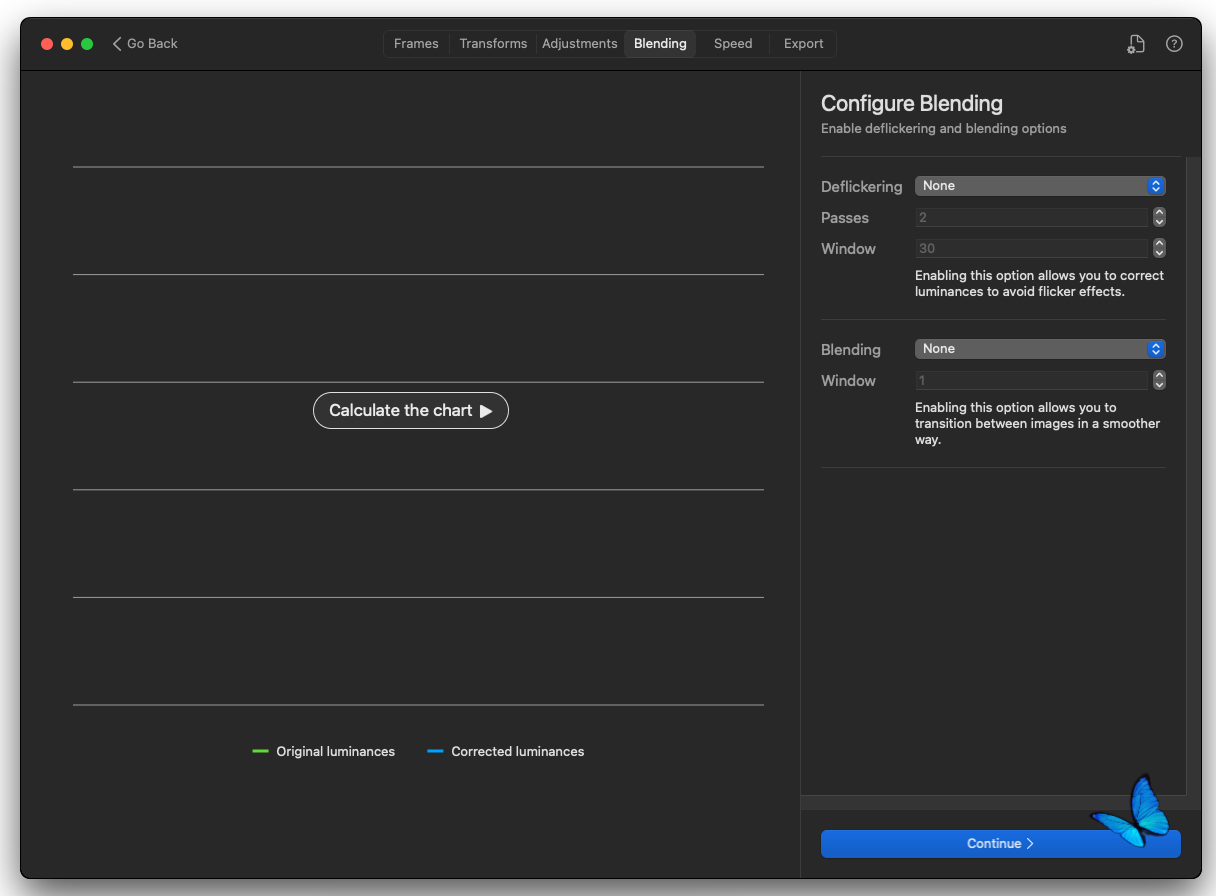This screenshot has height=896, width=1216.
Task: Click the green Original luminances legend marker
Action: [x=261, y=751]
